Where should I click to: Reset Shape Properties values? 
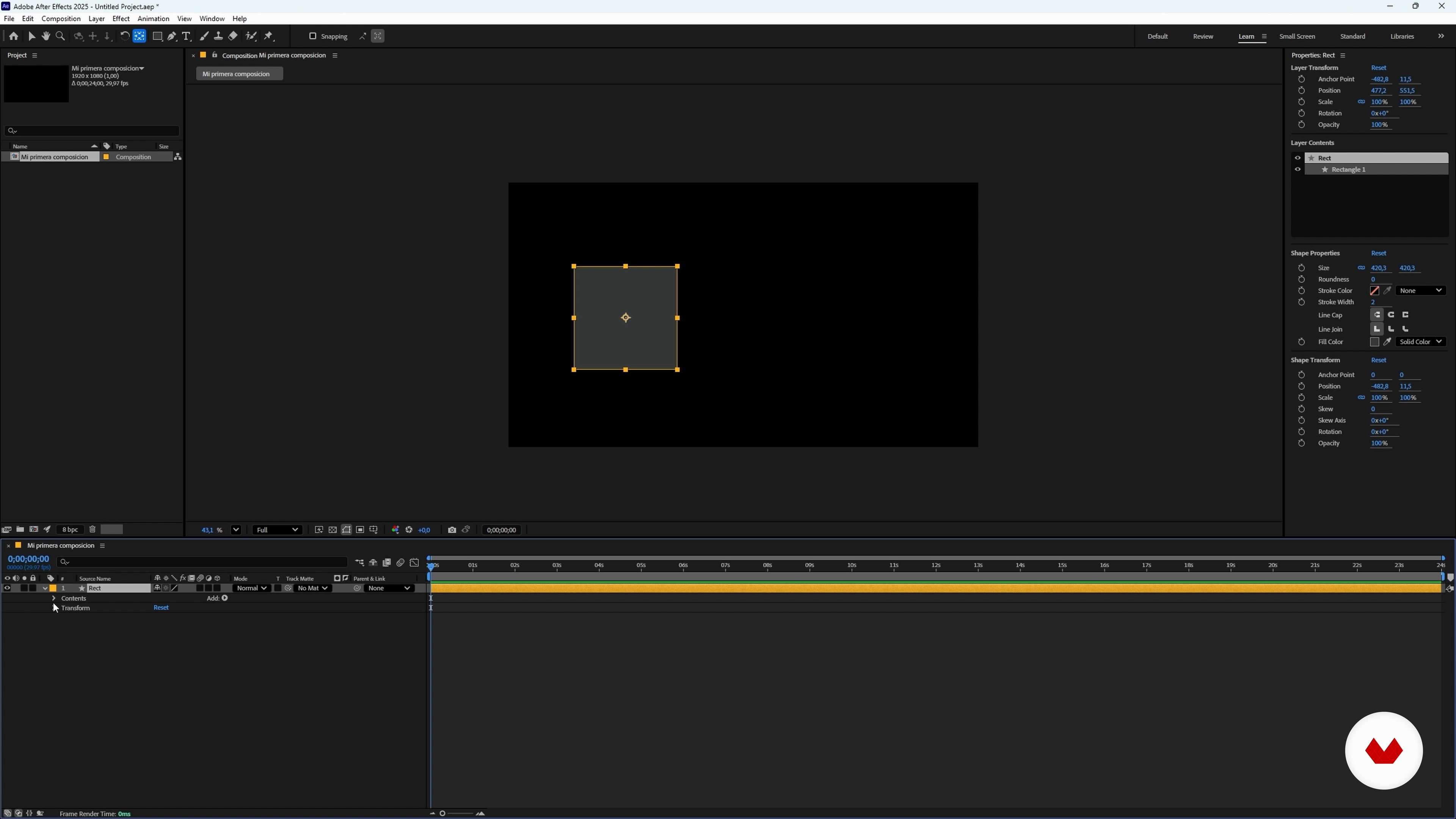coord(1378,253)
